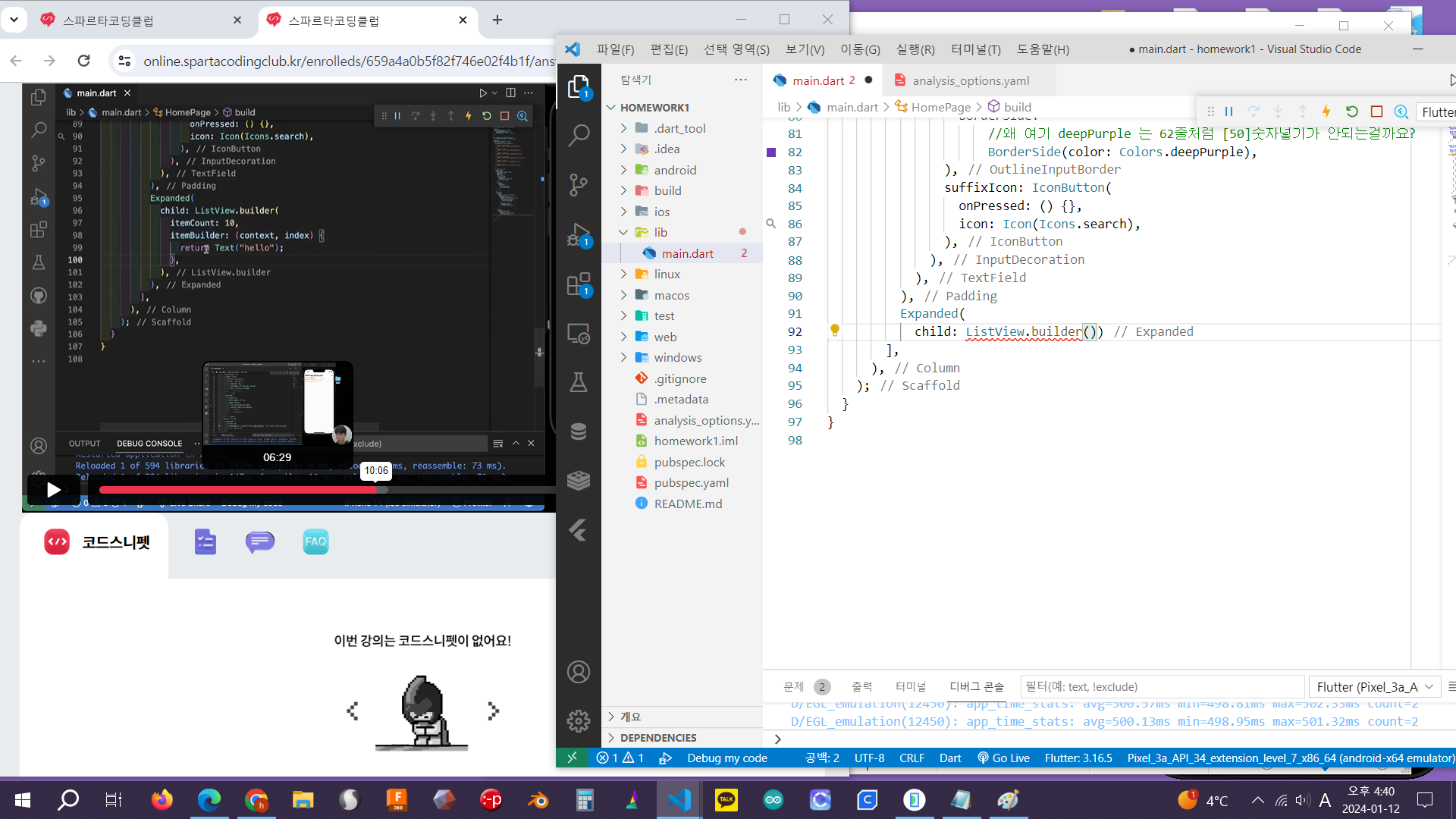Pause the debug session in toolbar
Screen dimensions: 1456x819
pyautogui.click(x=1229, y=111)
